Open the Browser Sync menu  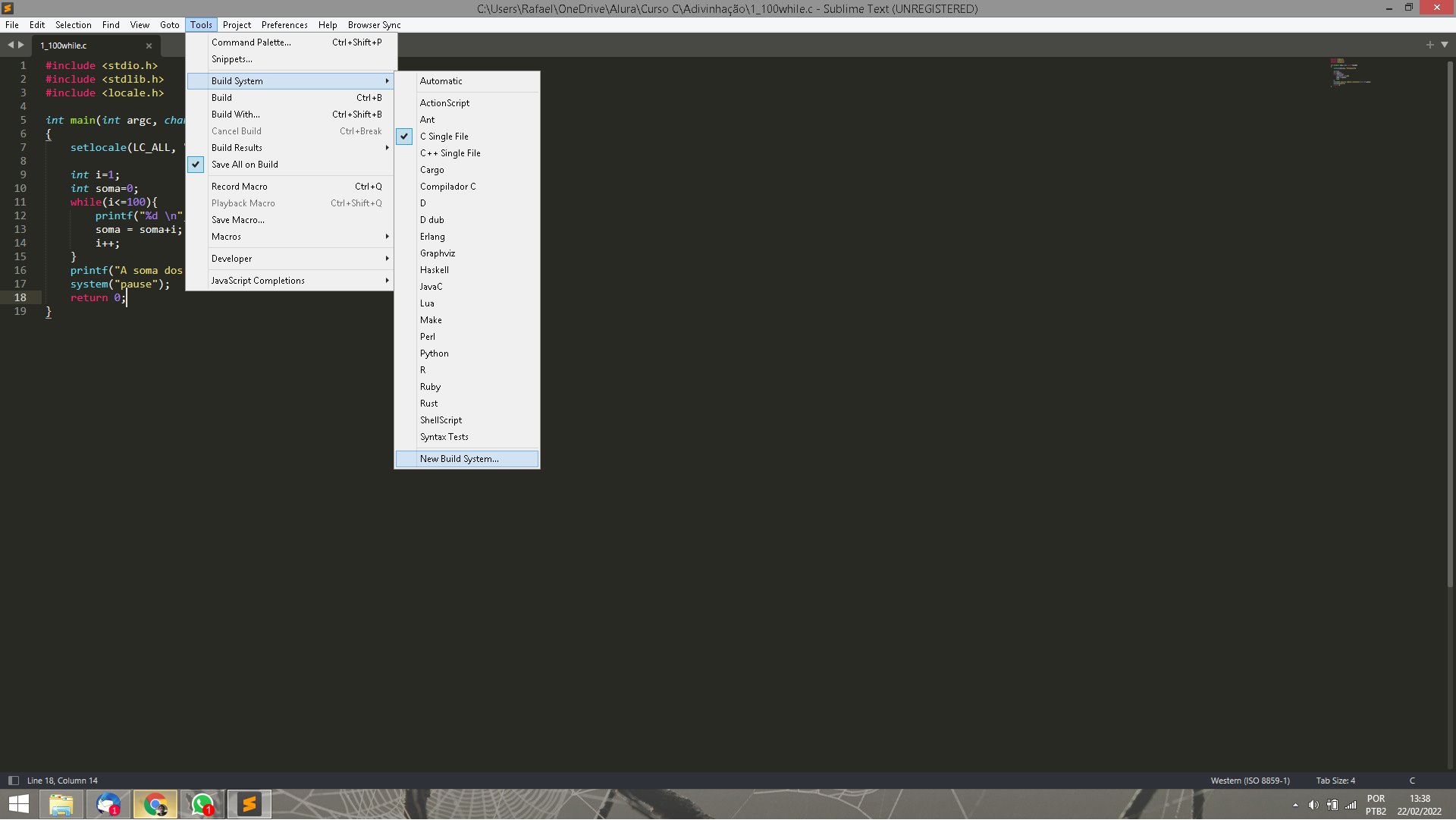[x=375, y=25]
